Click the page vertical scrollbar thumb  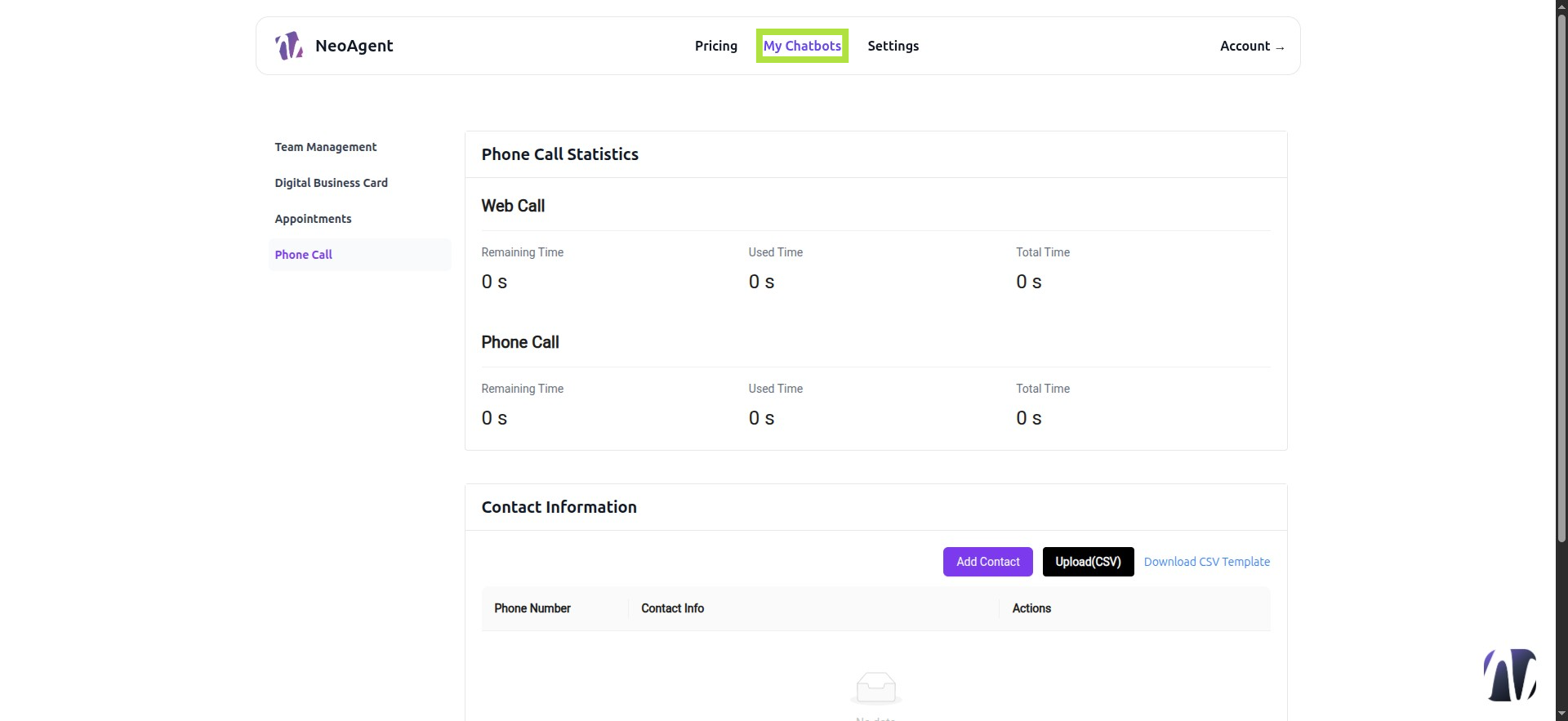click(1561, 278)
